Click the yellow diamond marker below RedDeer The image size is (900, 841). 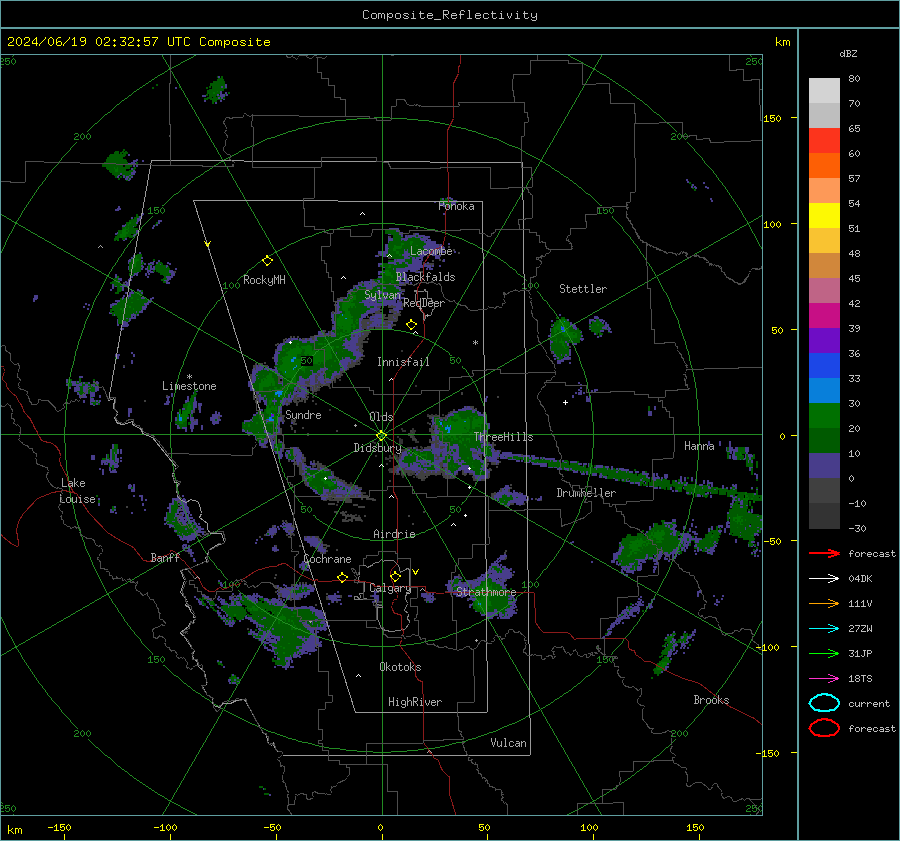click(x=411, y=325)
